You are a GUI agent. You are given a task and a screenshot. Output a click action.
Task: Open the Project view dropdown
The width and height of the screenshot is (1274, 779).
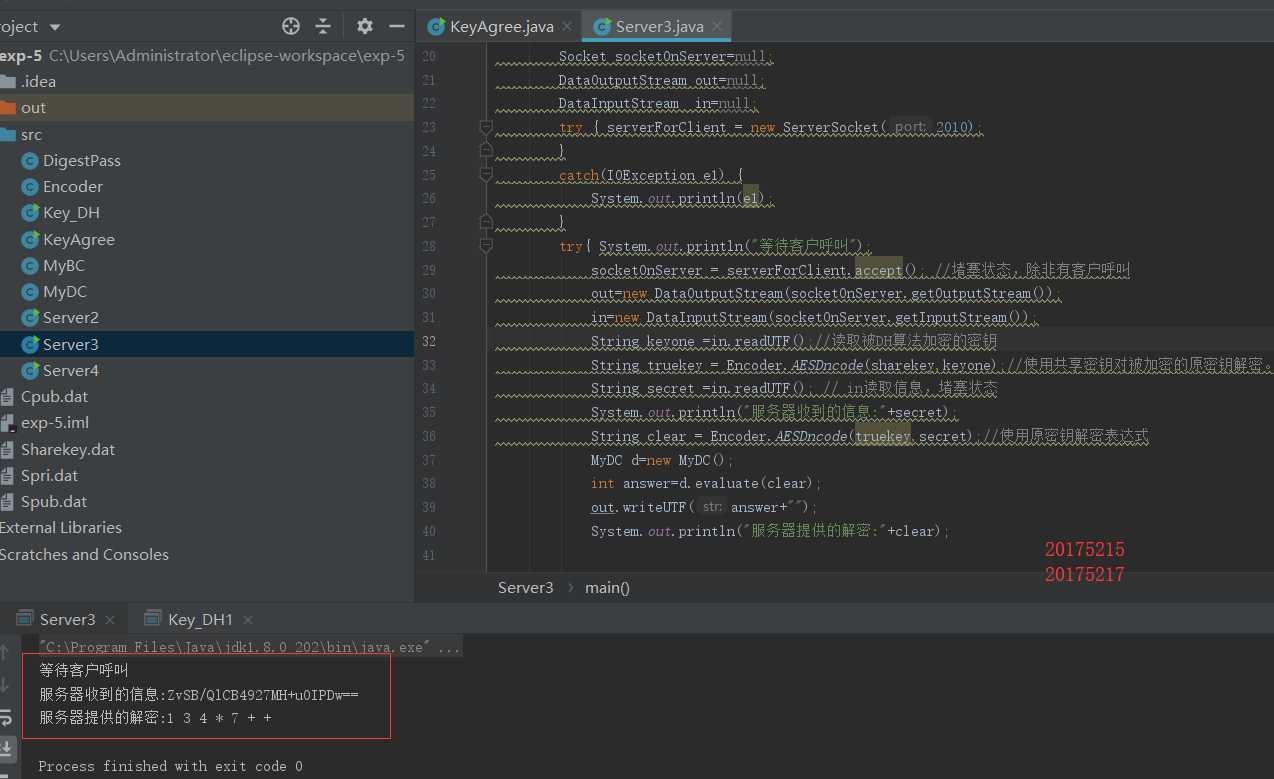54,27
